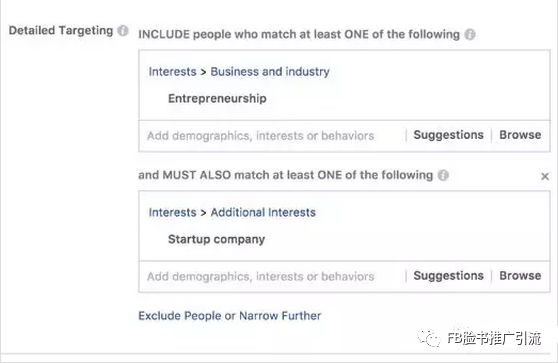
Task: Select the Startup company interest entry
Action: (x=216, y=240)
